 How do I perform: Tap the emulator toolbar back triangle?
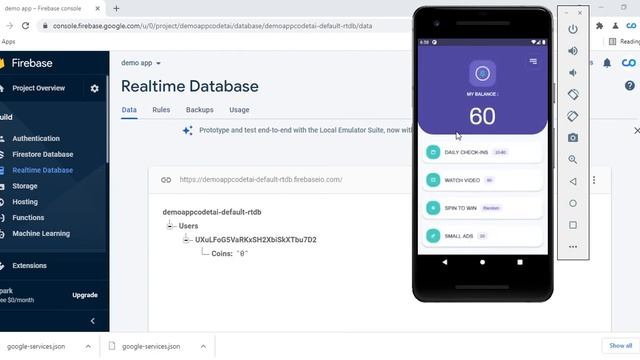[x=573, y=181]
